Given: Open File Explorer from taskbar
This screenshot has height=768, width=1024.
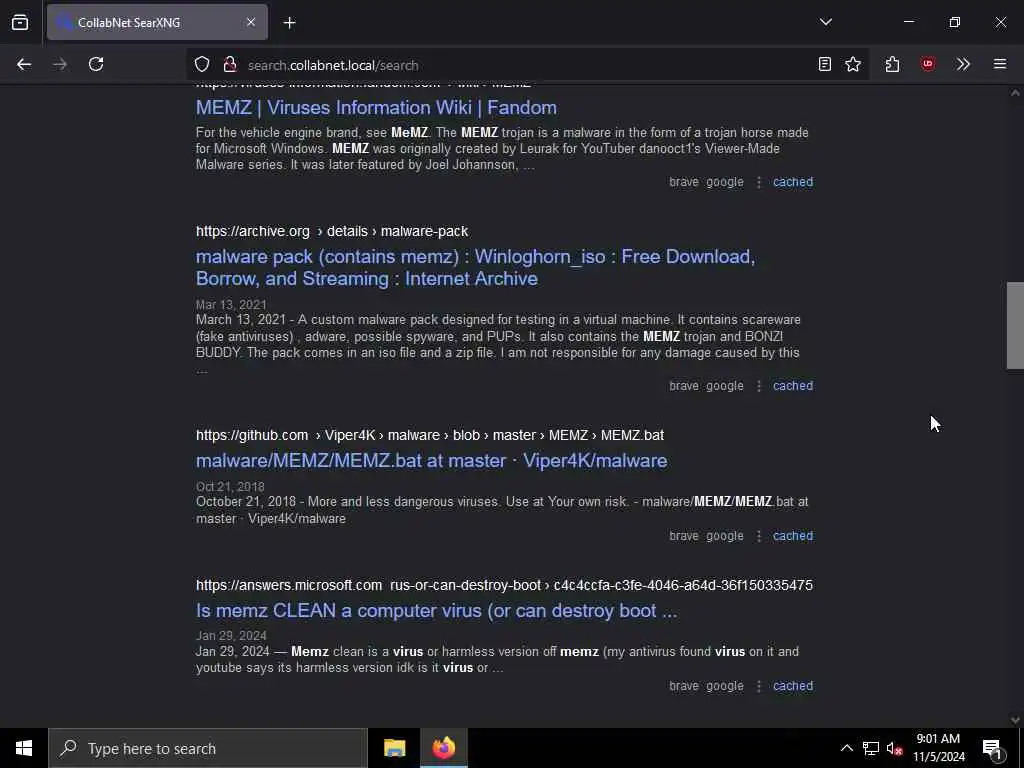Looking at the screenshot, I should pos(394,748).
